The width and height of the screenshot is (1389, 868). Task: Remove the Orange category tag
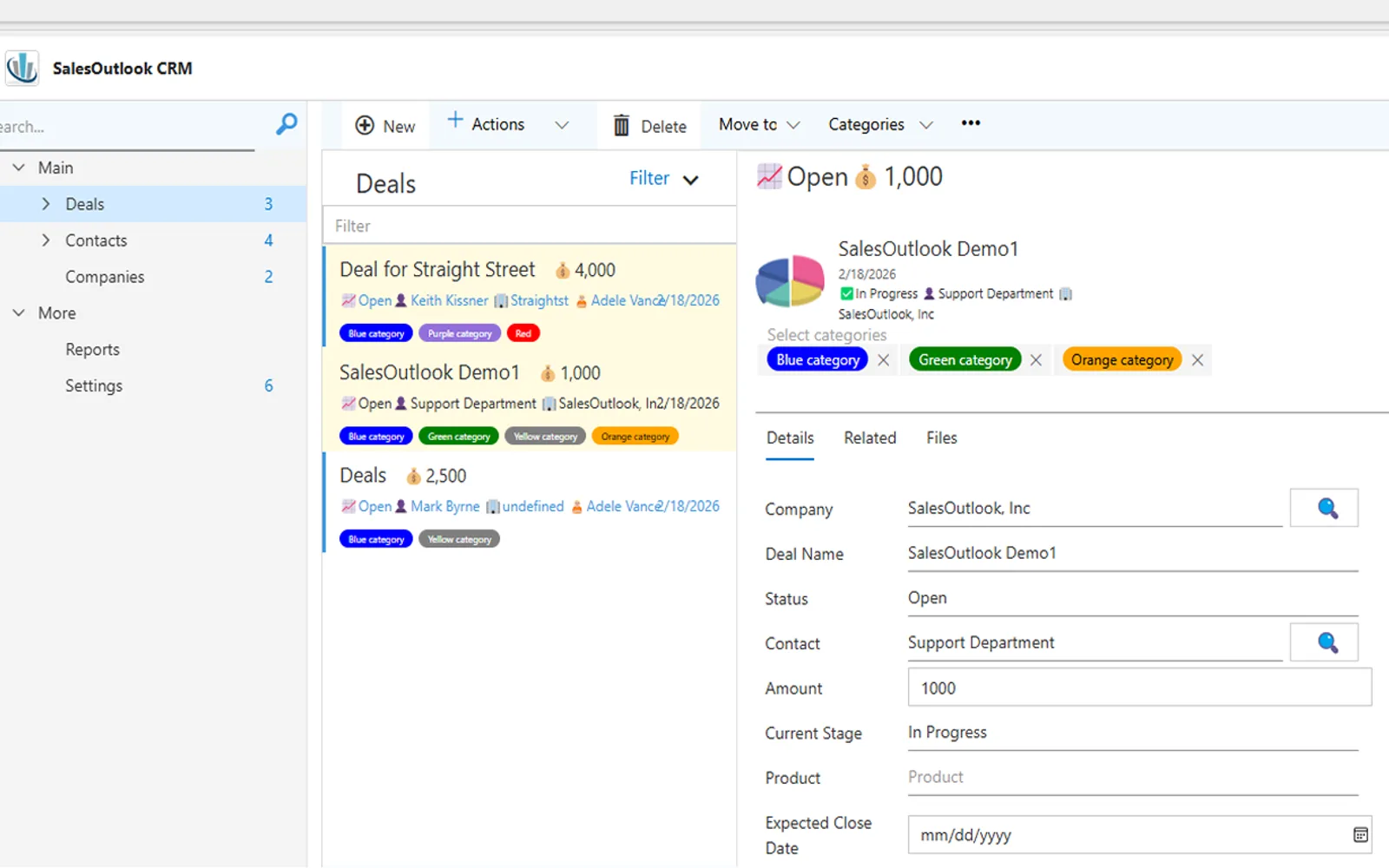(1197, 360)
